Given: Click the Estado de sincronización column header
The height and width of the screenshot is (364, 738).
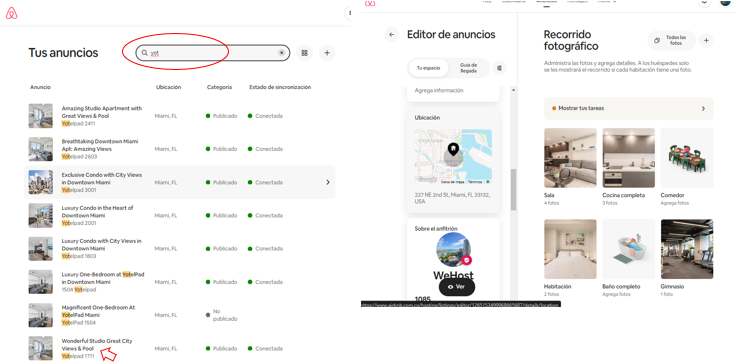Looking at the screenshot, I should (280, 87).
